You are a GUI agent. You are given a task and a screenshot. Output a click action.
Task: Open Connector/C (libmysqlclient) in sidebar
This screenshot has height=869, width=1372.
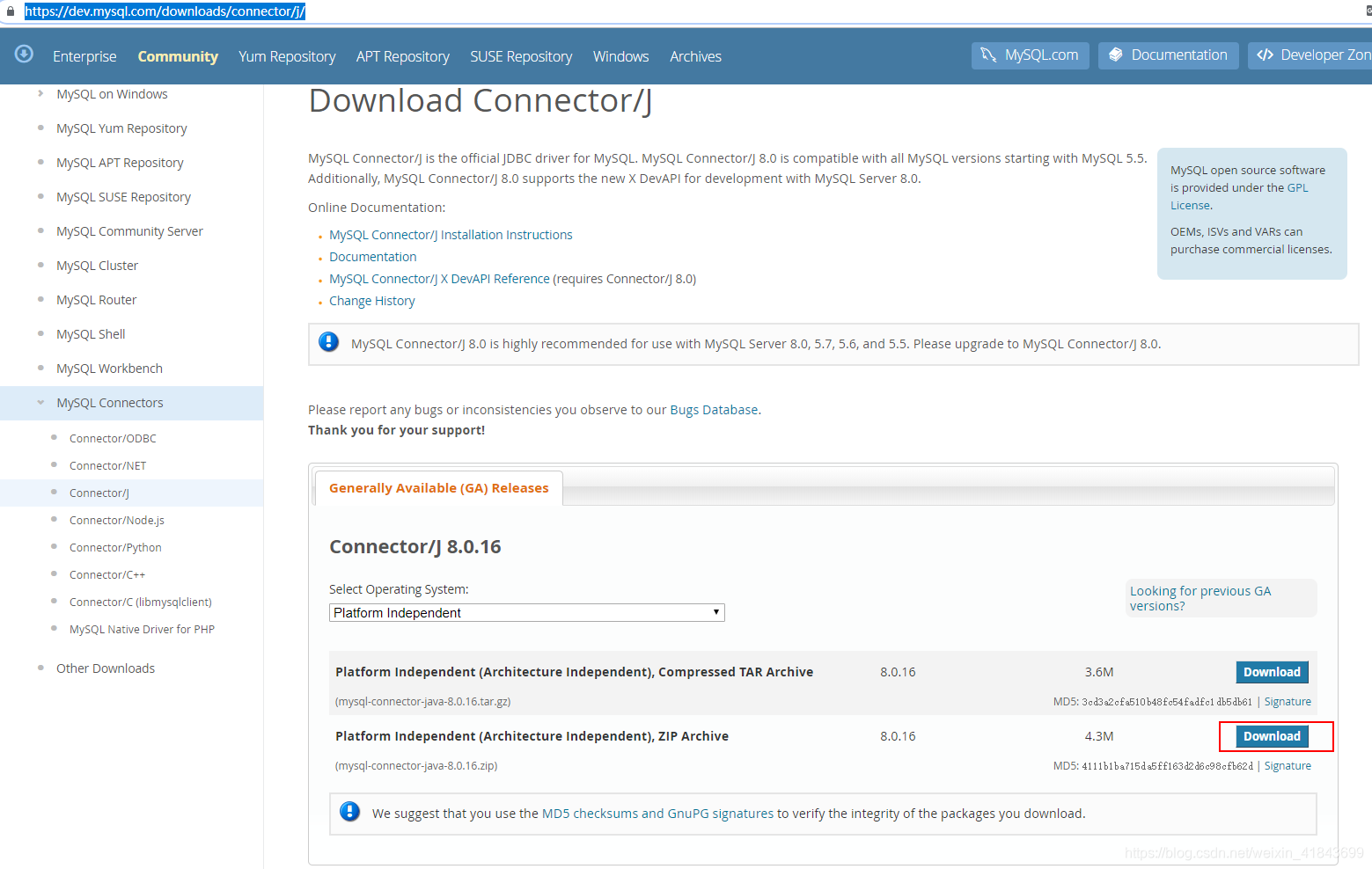pyautogui.click(x=141, y=602)
